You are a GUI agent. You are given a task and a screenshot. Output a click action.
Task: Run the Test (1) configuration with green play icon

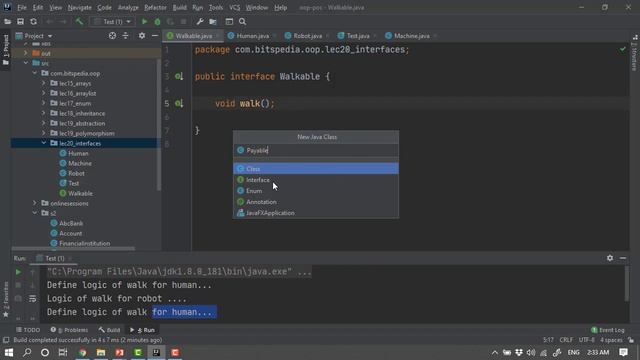pos(144,22)
